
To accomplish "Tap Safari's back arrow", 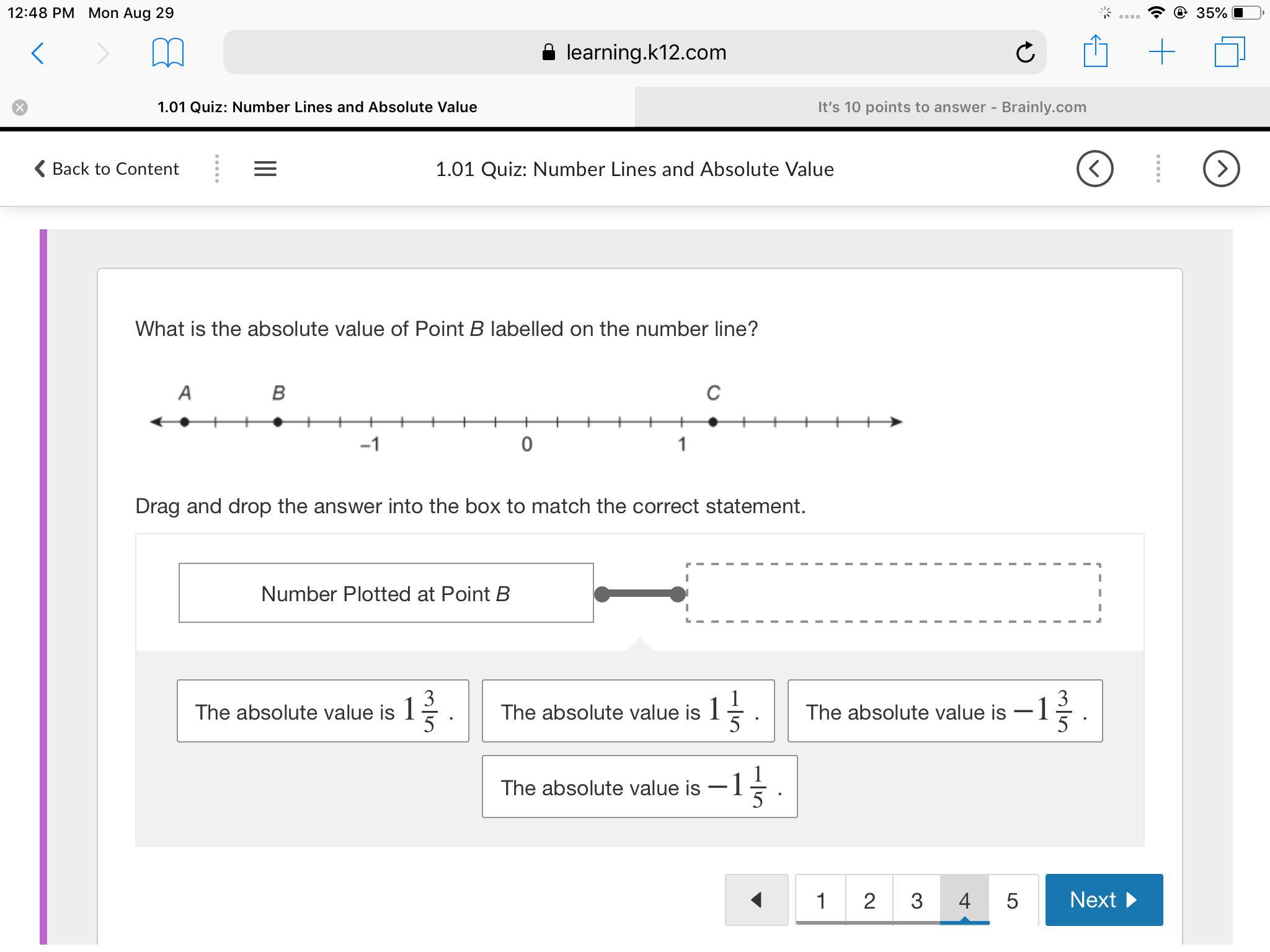I will pyautogui.click(x=37, y=53).
